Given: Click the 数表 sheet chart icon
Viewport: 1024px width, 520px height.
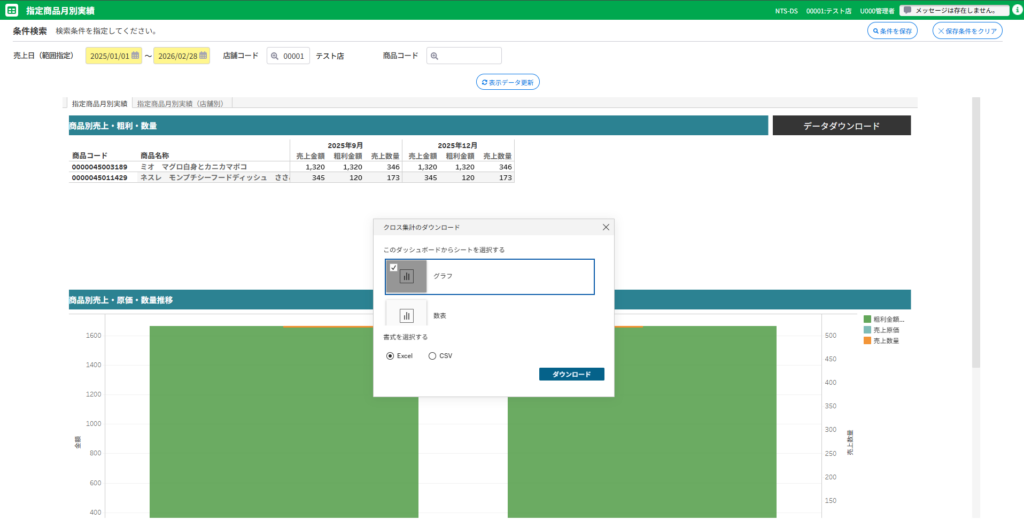Looking at the screenshot, I should click(x=406, y=316).
